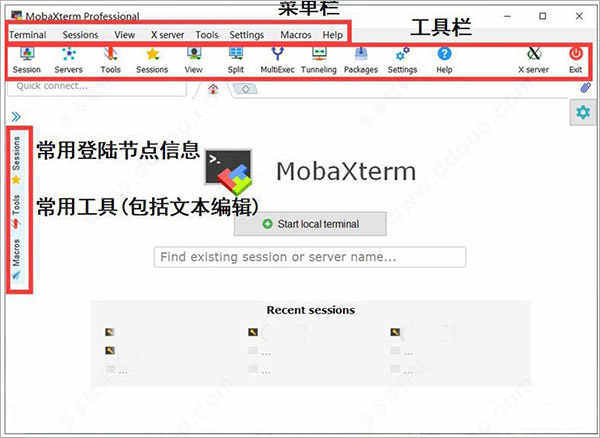Screen dimensions: 600x438
Task: Open the Sessions sidebar tab
Action: tap(16, 160)
